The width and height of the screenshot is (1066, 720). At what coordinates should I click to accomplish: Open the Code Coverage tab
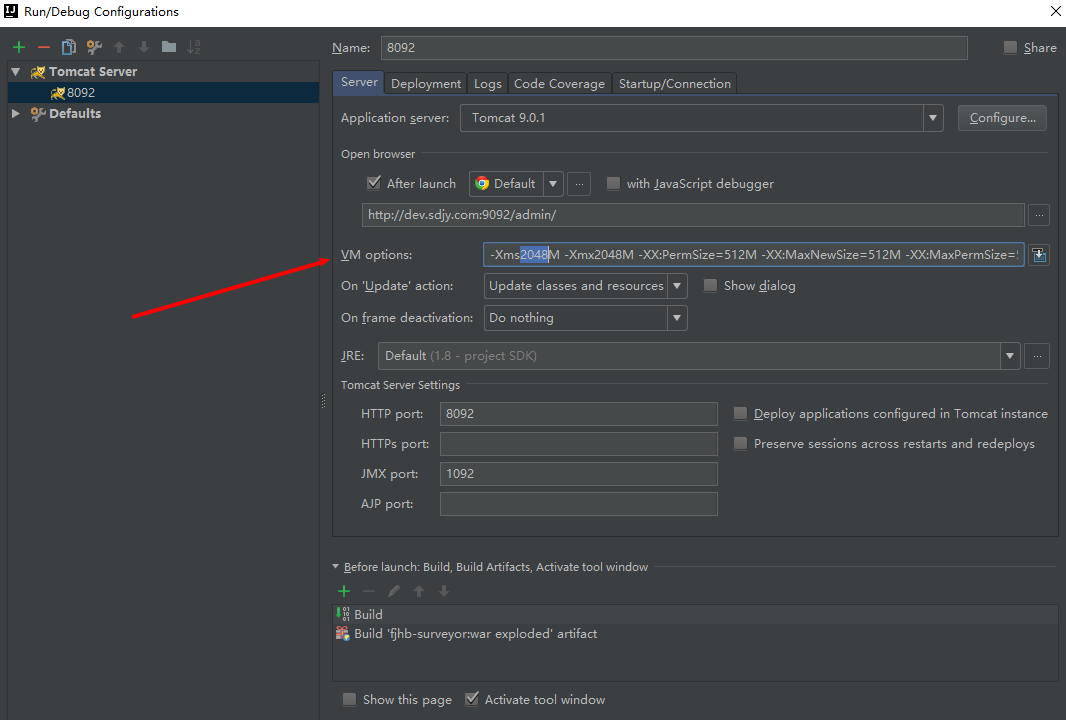(x=559, y=84)
